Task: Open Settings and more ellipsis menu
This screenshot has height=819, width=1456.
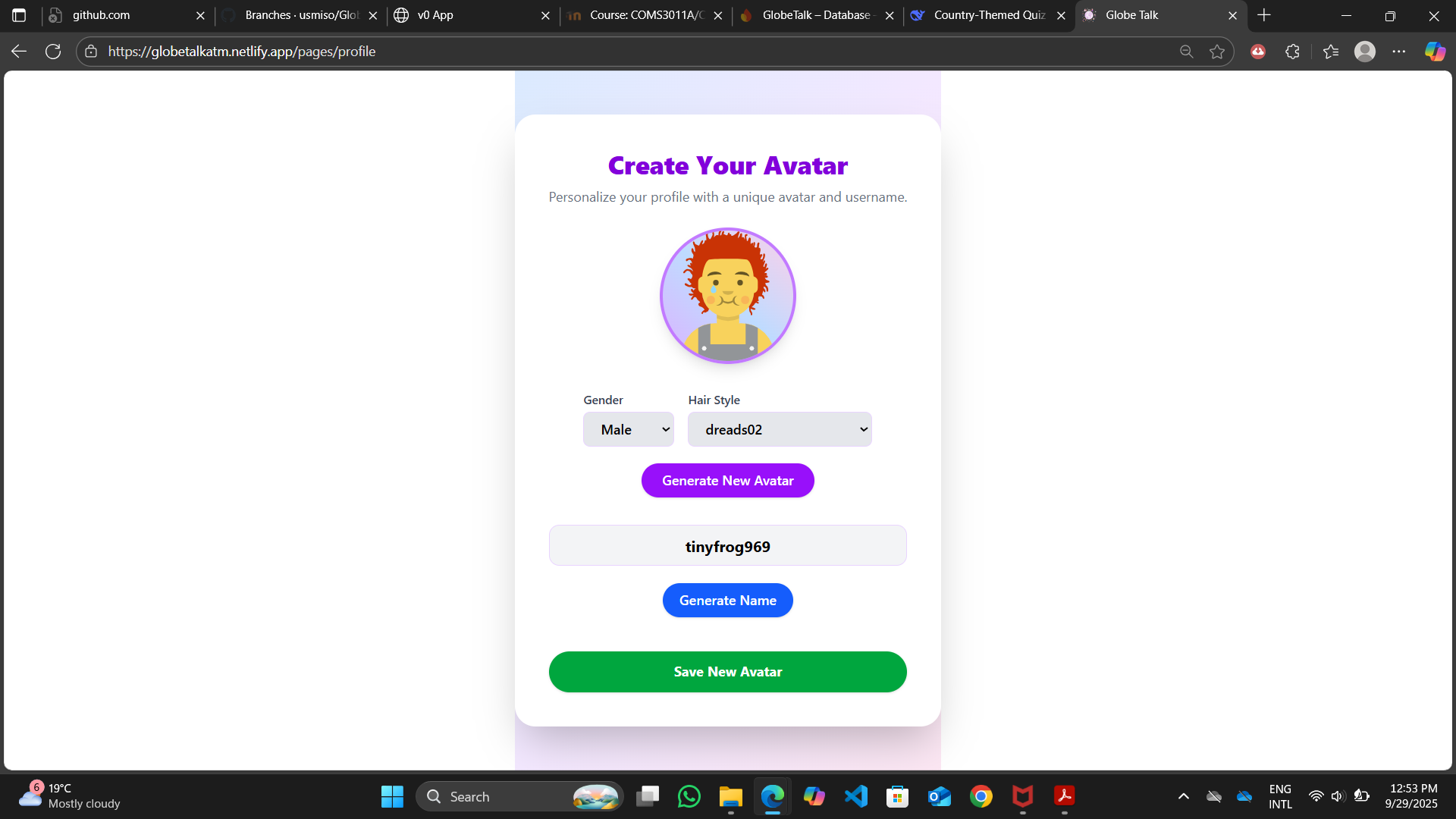Action: click(1399, 52)
